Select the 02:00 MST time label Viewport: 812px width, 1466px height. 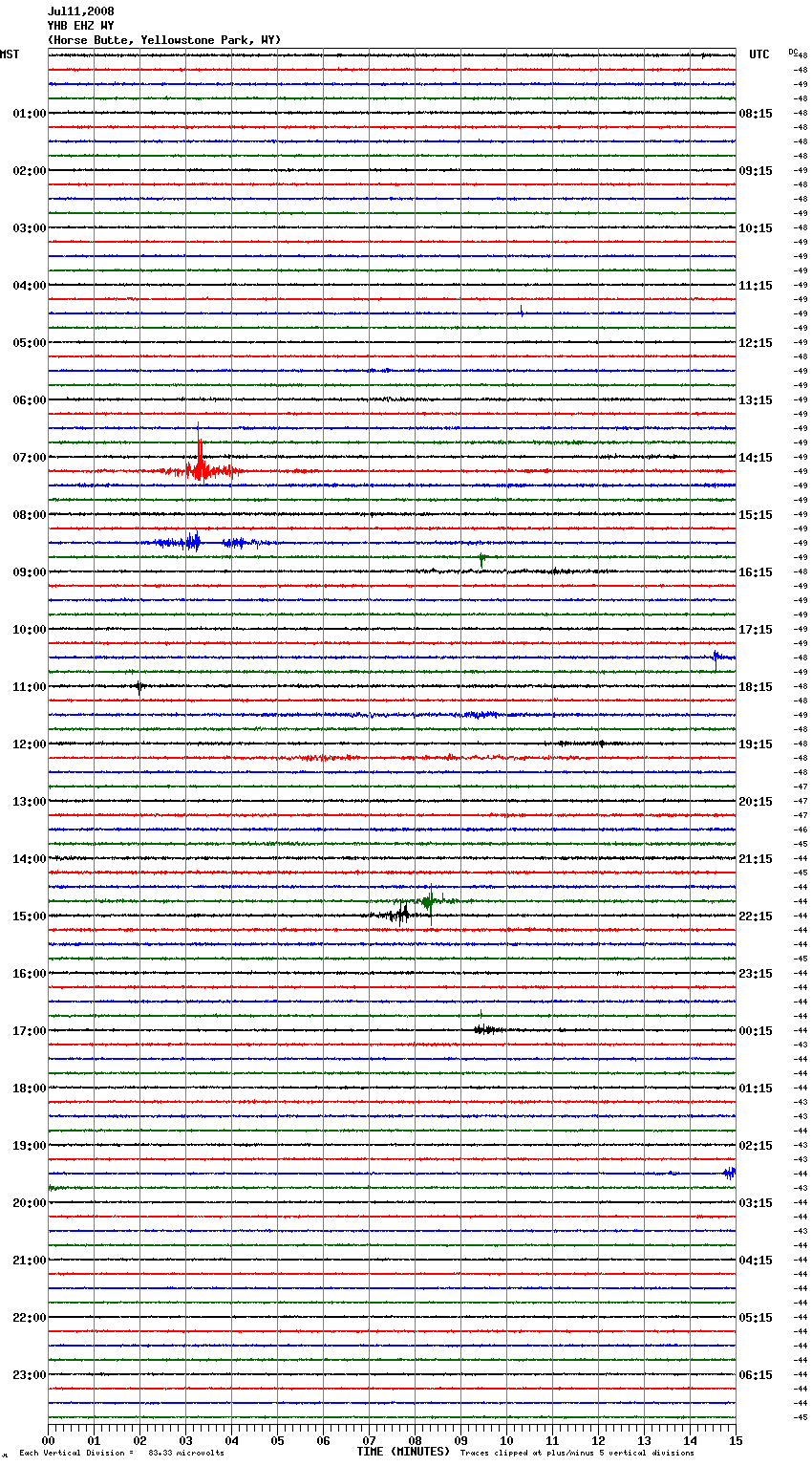(30, 171)
